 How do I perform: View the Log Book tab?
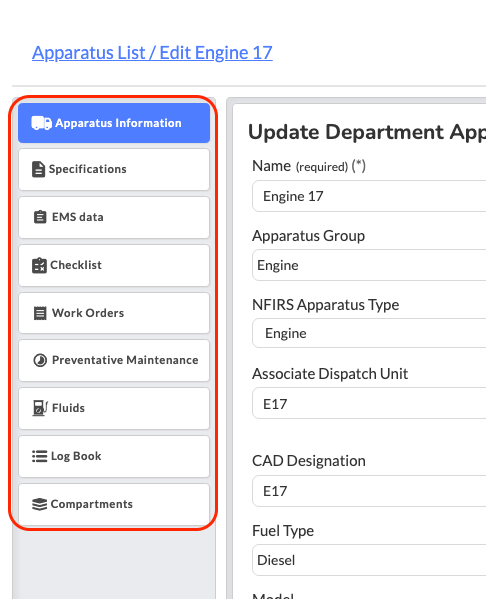(114, 456)
